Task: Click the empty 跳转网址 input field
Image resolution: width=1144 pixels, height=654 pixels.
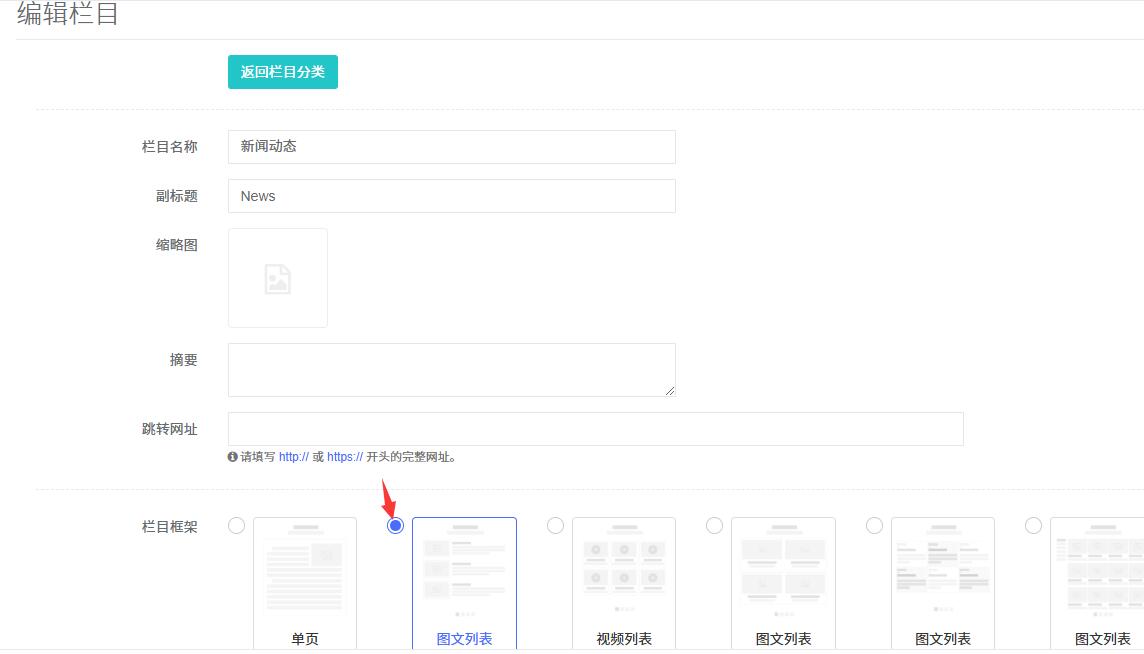Action: (x=595, y=429)
